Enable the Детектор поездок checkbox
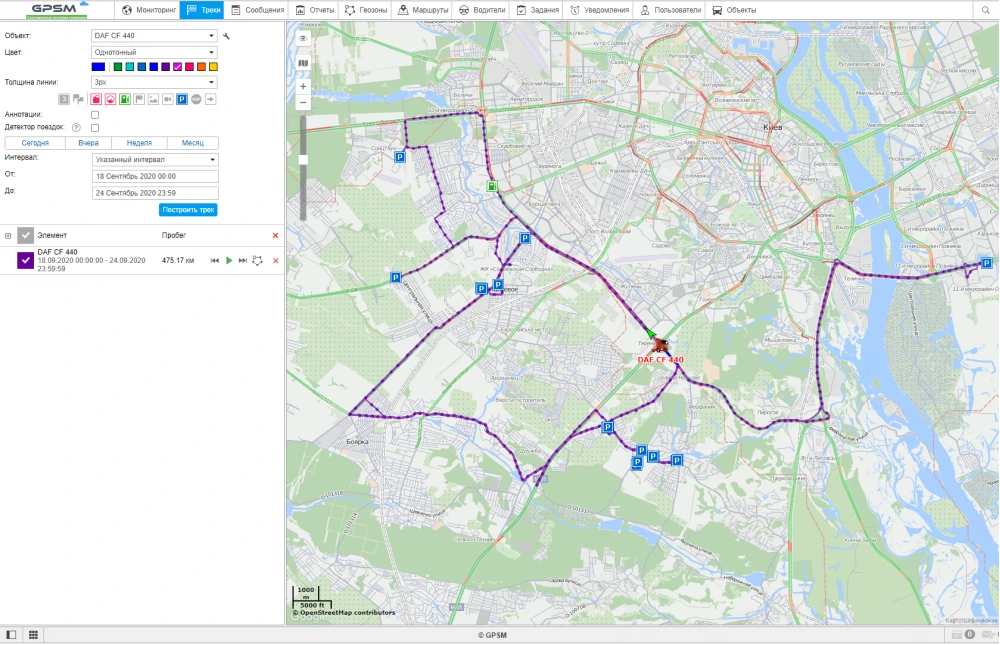 coord(95,128)
